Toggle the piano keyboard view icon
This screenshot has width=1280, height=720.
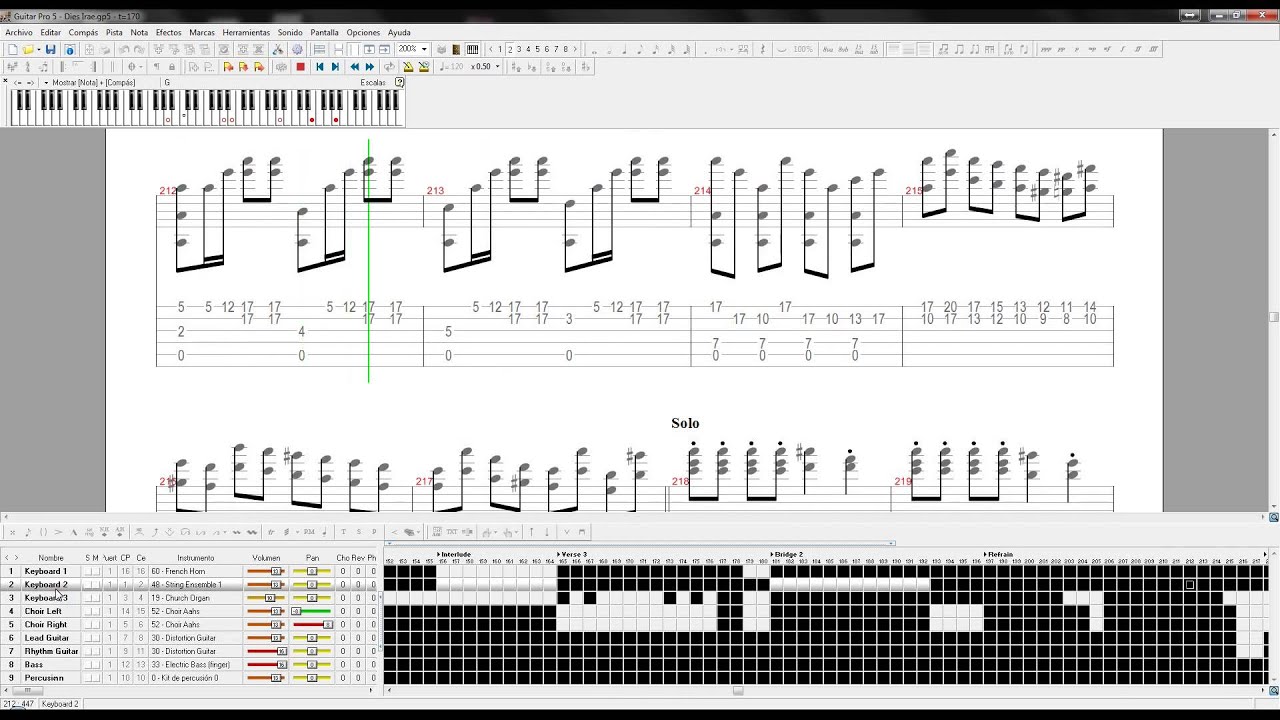tap(472, 49)
